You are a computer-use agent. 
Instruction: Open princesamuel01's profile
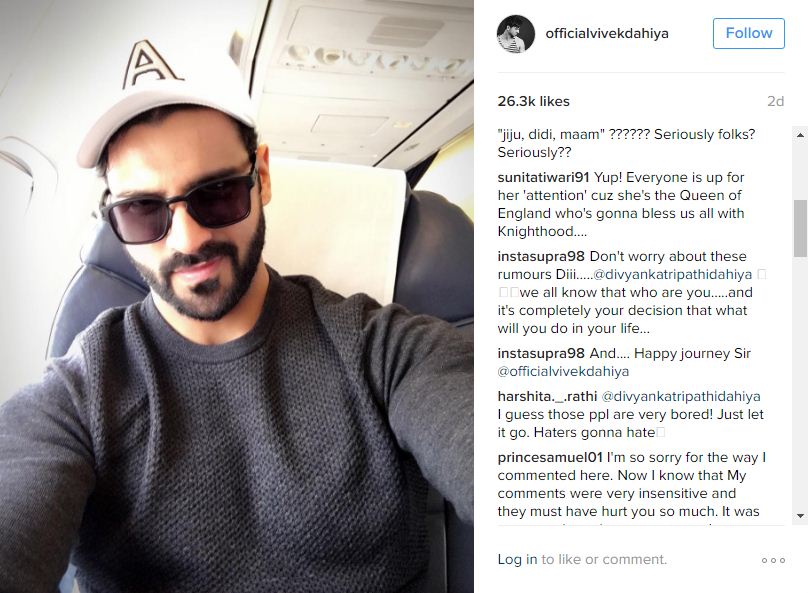point(550,458)
